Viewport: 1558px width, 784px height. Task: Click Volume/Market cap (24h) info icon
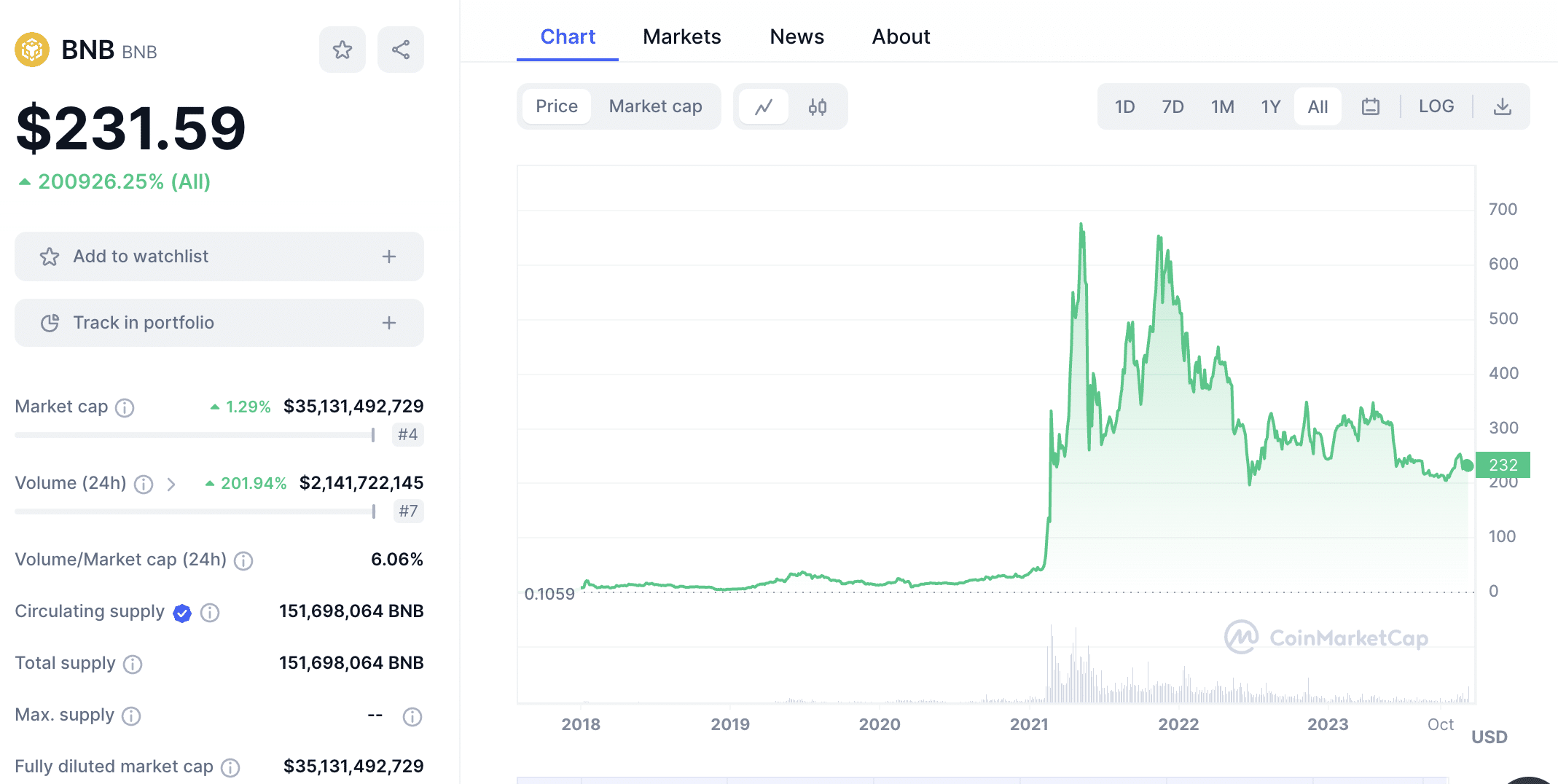243,561
